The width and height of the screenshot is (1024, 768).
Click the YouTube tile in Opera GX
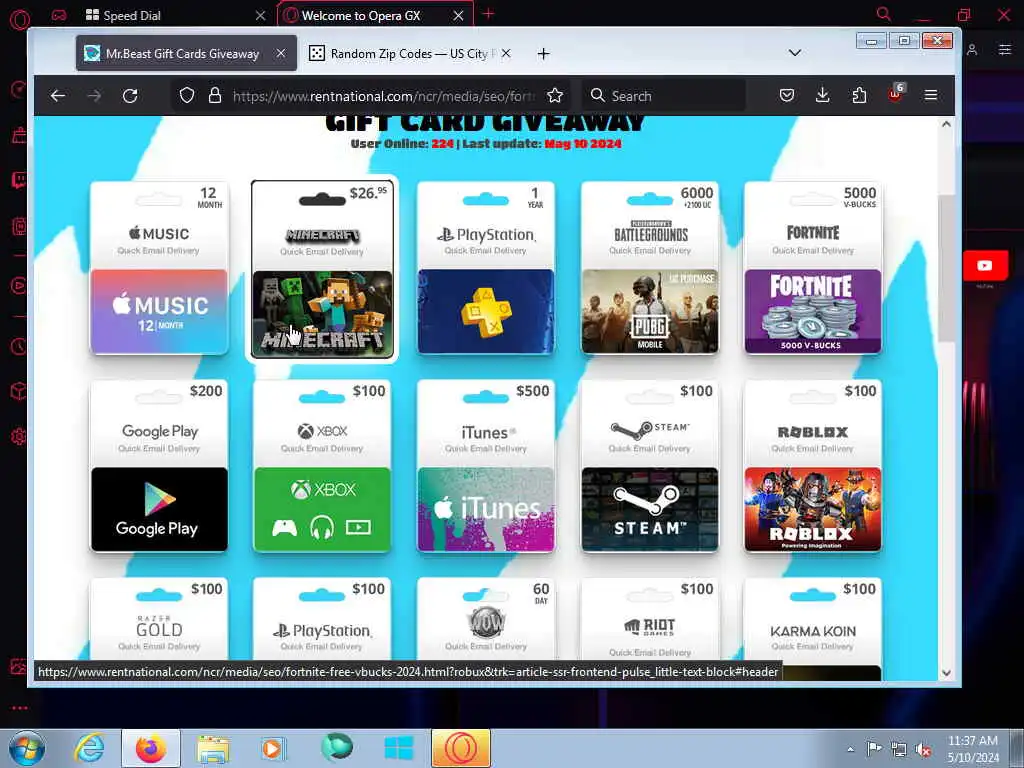[x=984, y=266]
